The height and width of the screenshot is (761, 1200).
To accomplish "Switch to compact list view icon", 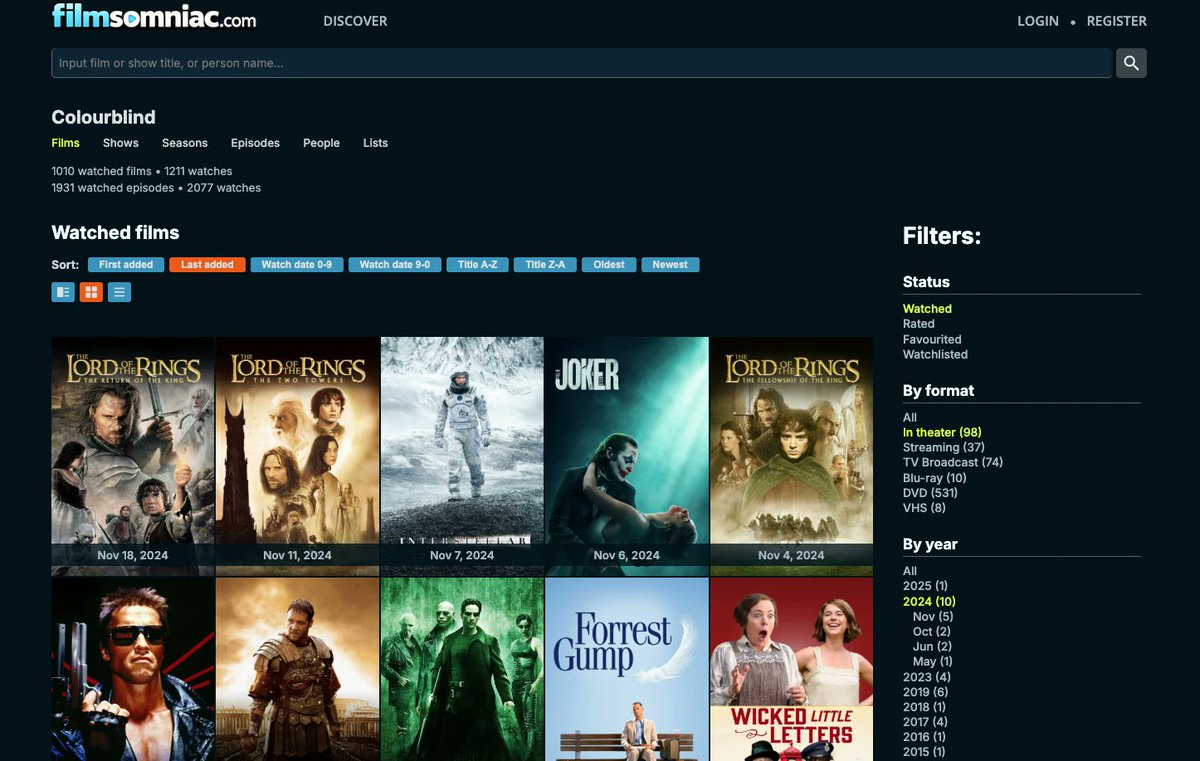I will click(x=119, y=292).
